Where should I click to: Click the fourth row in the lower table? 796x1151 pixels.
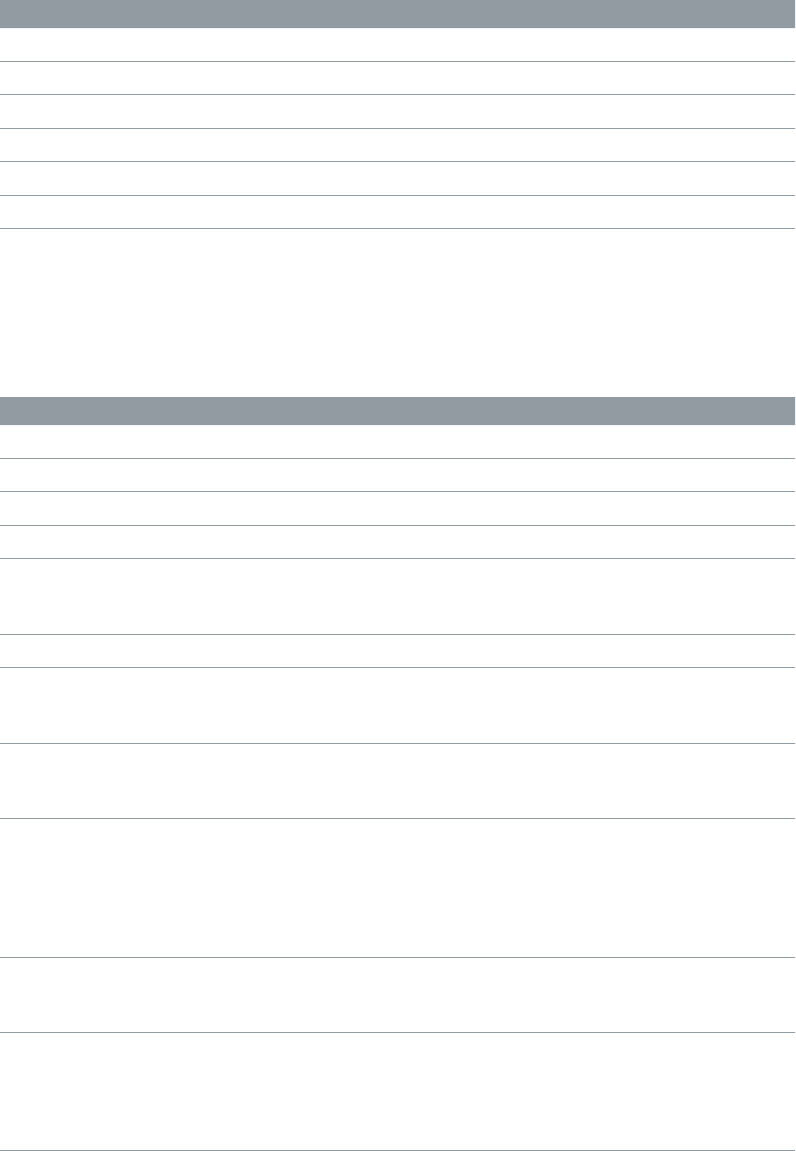(398, 542)
